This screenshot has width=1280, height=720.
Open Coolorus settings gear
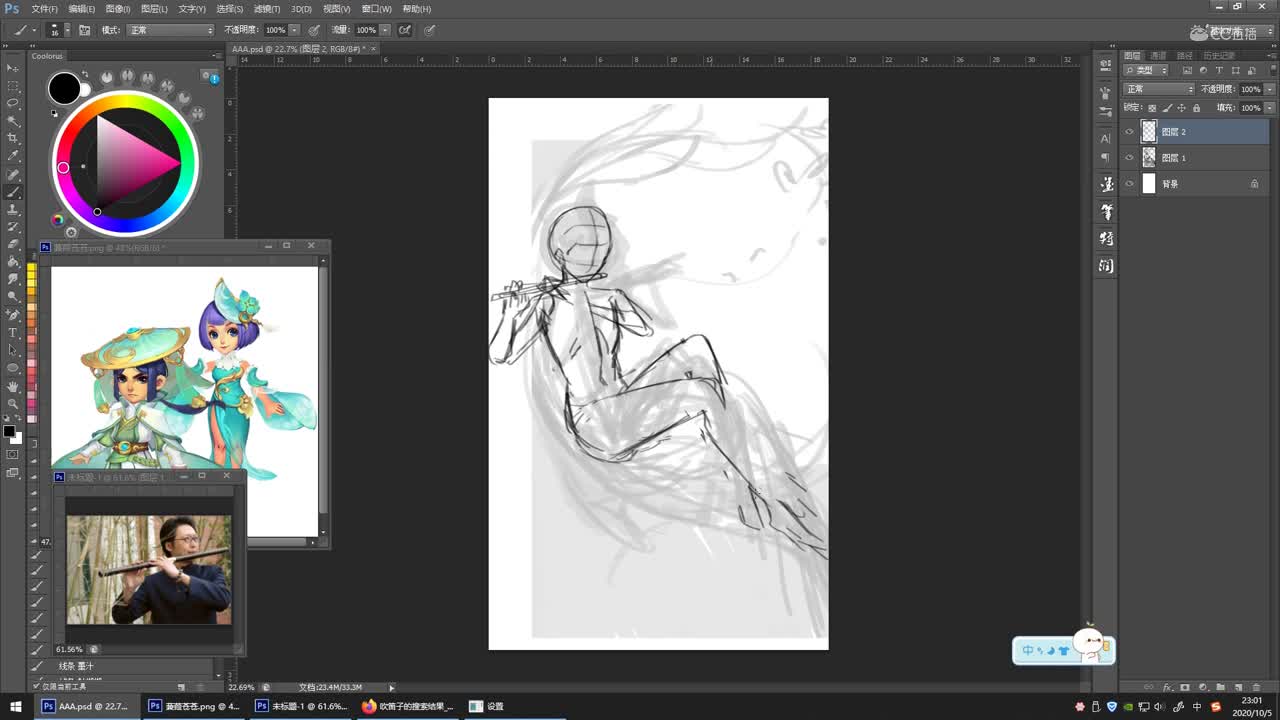pos(70,233)
